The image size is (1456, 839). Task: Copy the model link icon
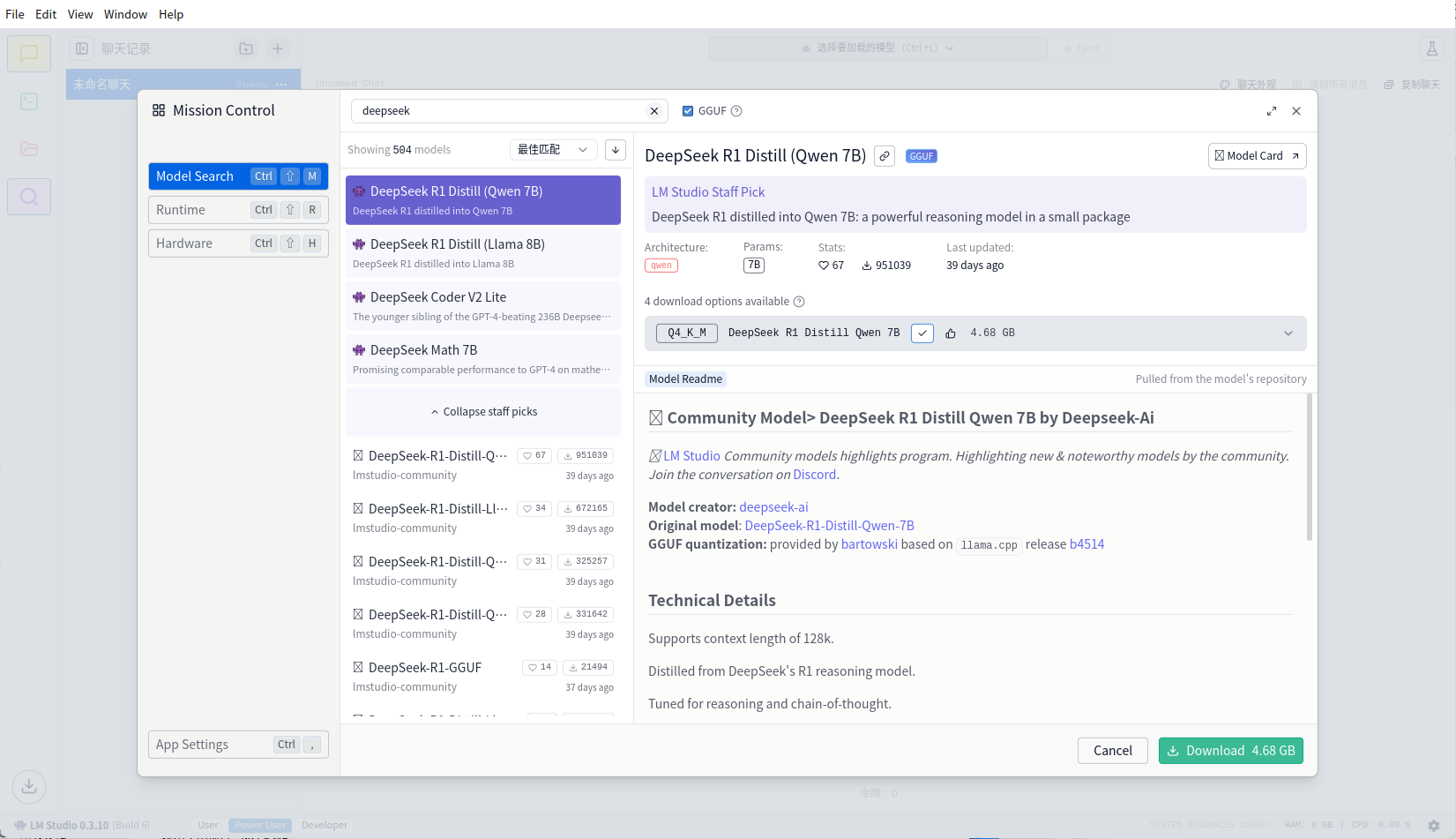click(x=885, y=156)
